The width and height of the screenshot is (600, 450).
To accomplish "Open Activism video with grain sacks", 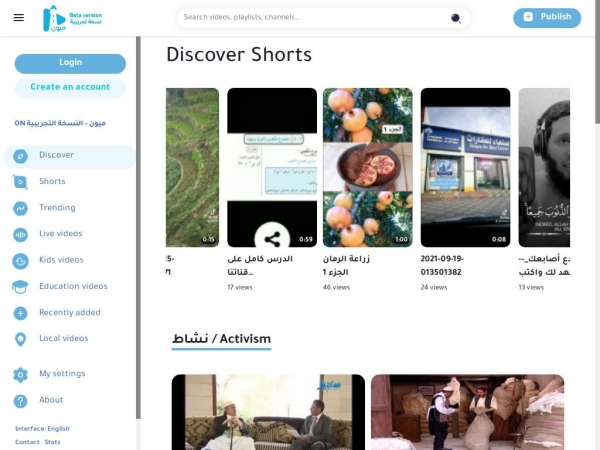I will [x=468, y=412].
